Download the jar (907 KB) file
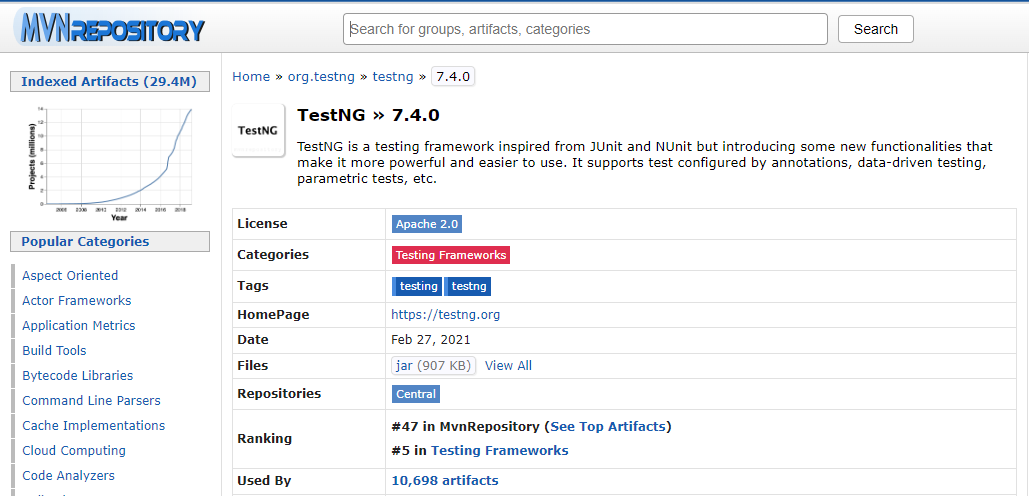 (x=433, y=365)
